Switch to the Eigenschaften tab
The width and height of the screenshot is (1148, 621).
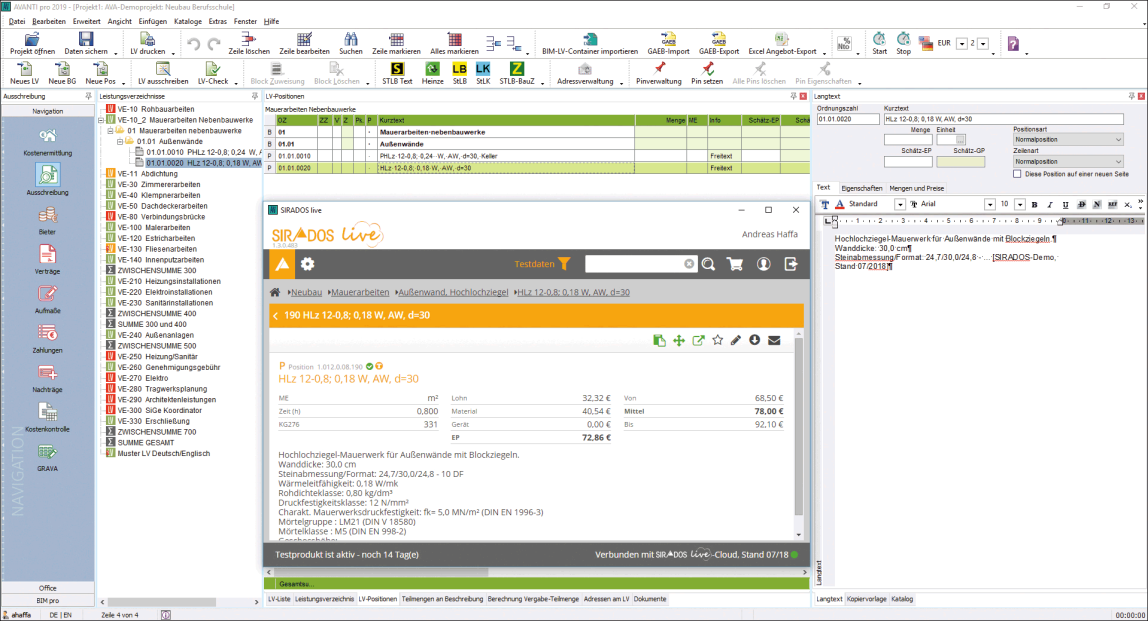[x=862, y=188]
